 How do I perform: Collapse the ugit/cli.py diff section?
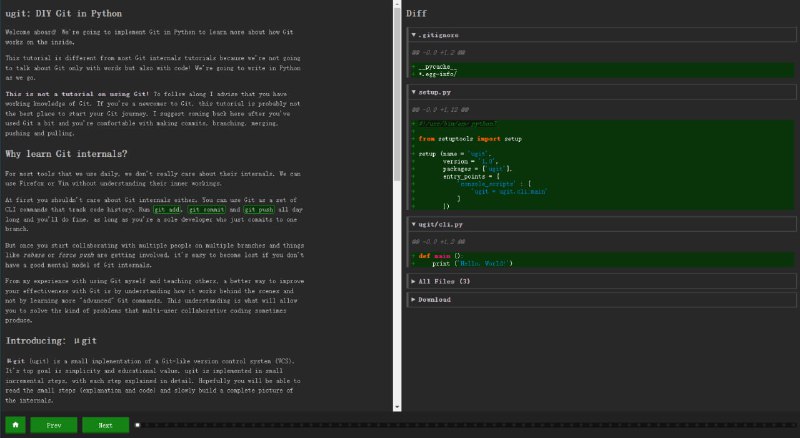click(602, 224)
